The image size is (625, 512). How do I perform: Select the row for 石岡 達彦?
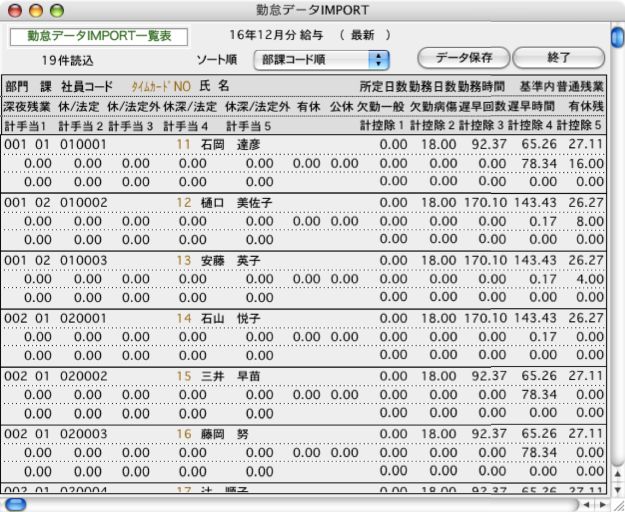pyautogui.click(x=231, y=145)
